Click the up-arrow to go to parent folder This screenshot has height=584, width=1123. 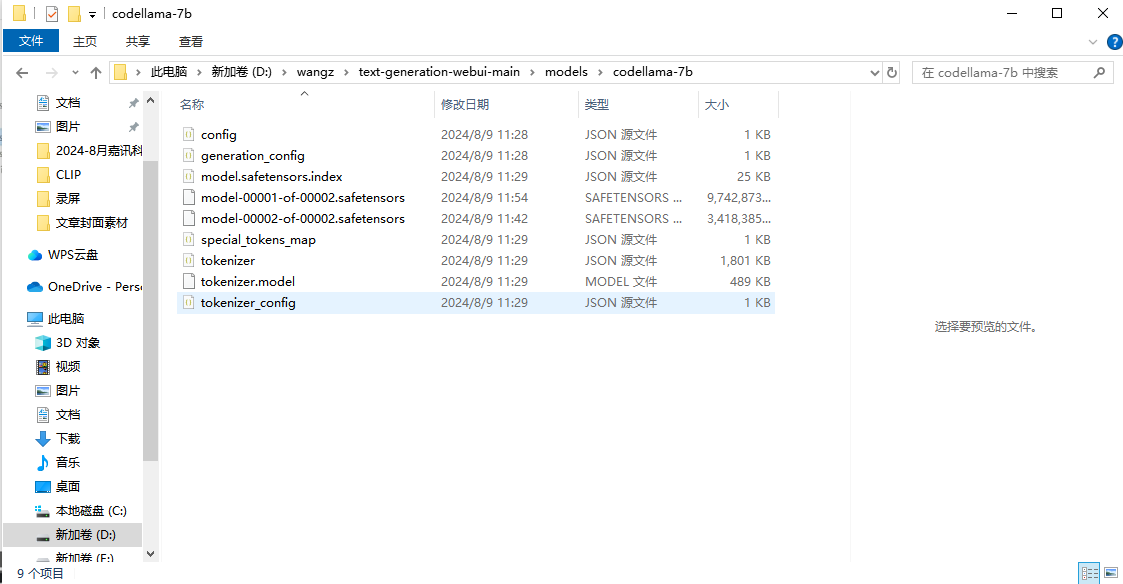95,71
